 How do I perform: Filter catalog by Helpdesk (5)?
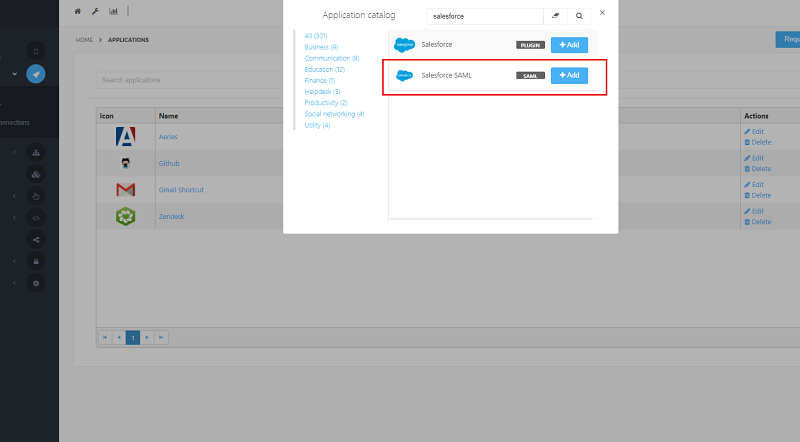click(x=322, y=92)
